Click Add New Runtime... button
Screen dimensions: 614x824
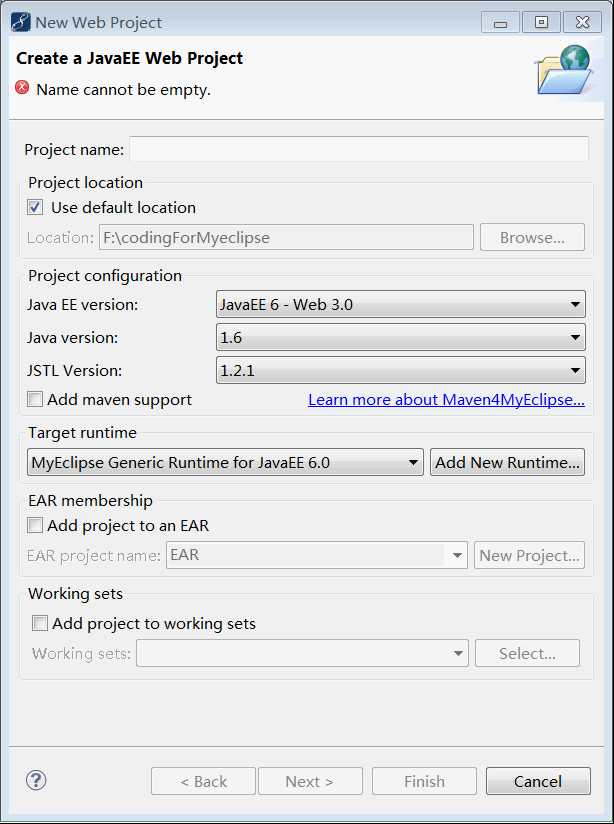507,462
